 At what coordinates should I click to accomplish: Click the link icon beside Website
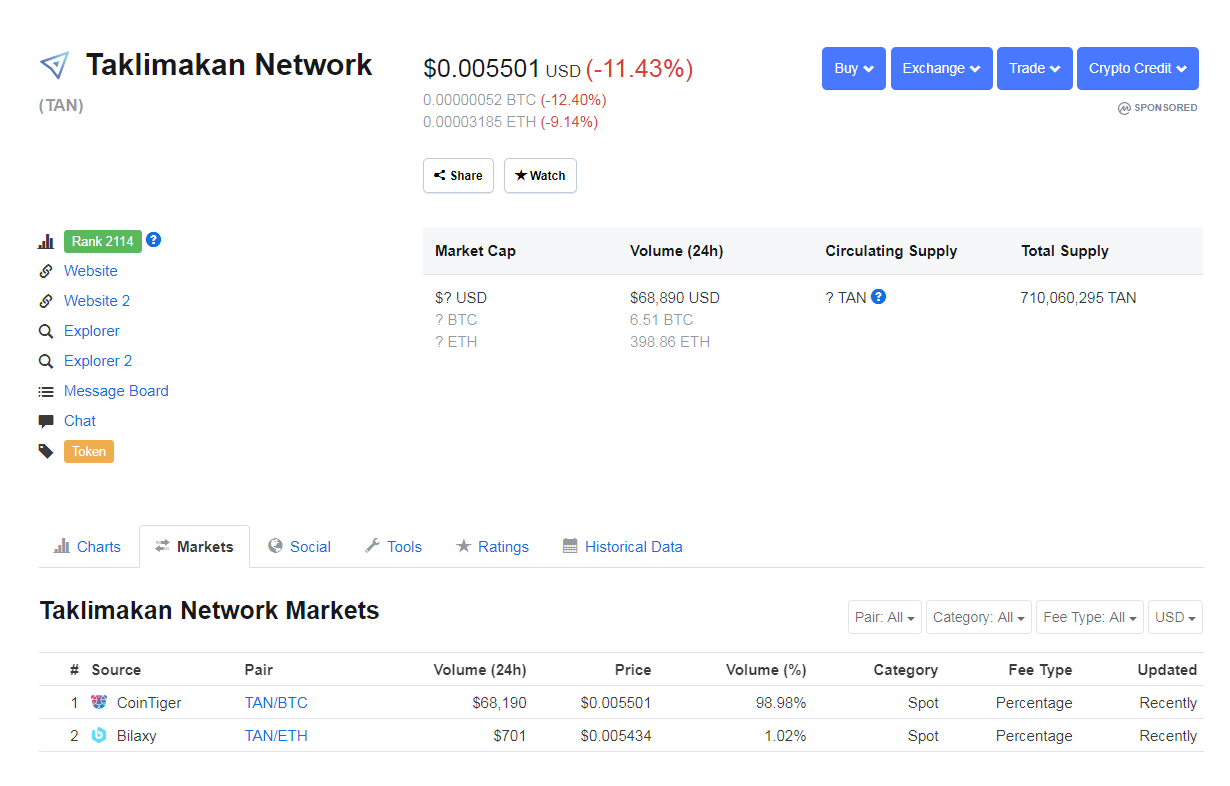click(x=46, y=271)
